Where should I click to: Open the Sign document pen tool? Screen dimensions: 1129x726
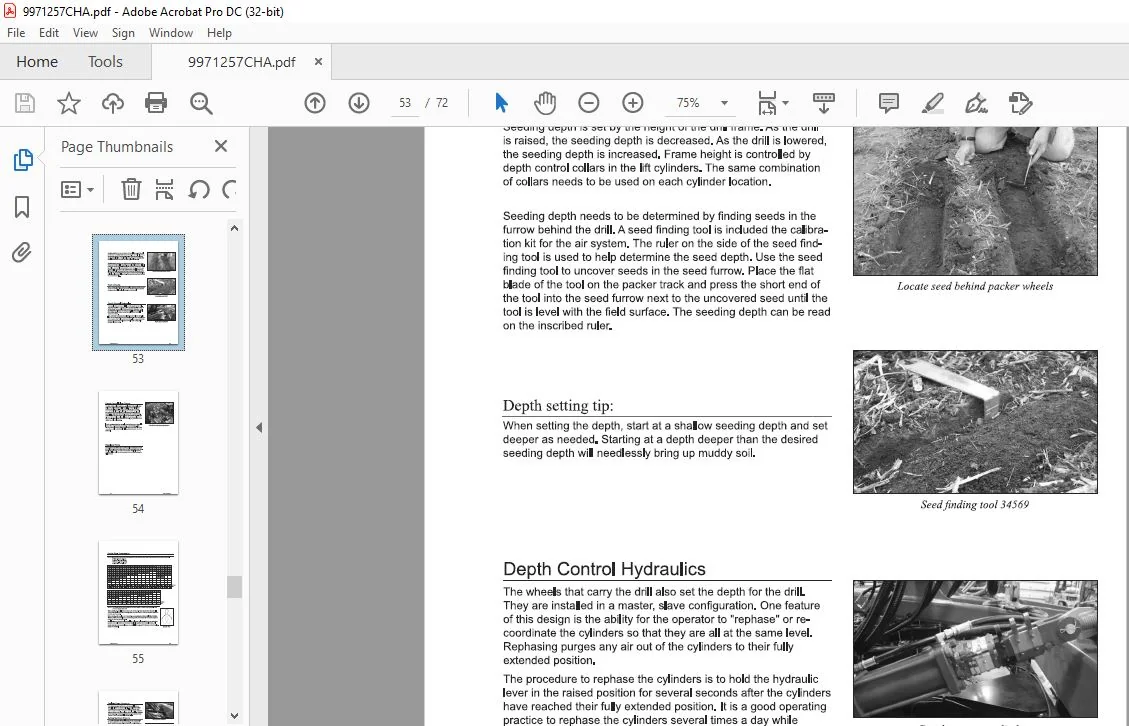click(976, 103)
